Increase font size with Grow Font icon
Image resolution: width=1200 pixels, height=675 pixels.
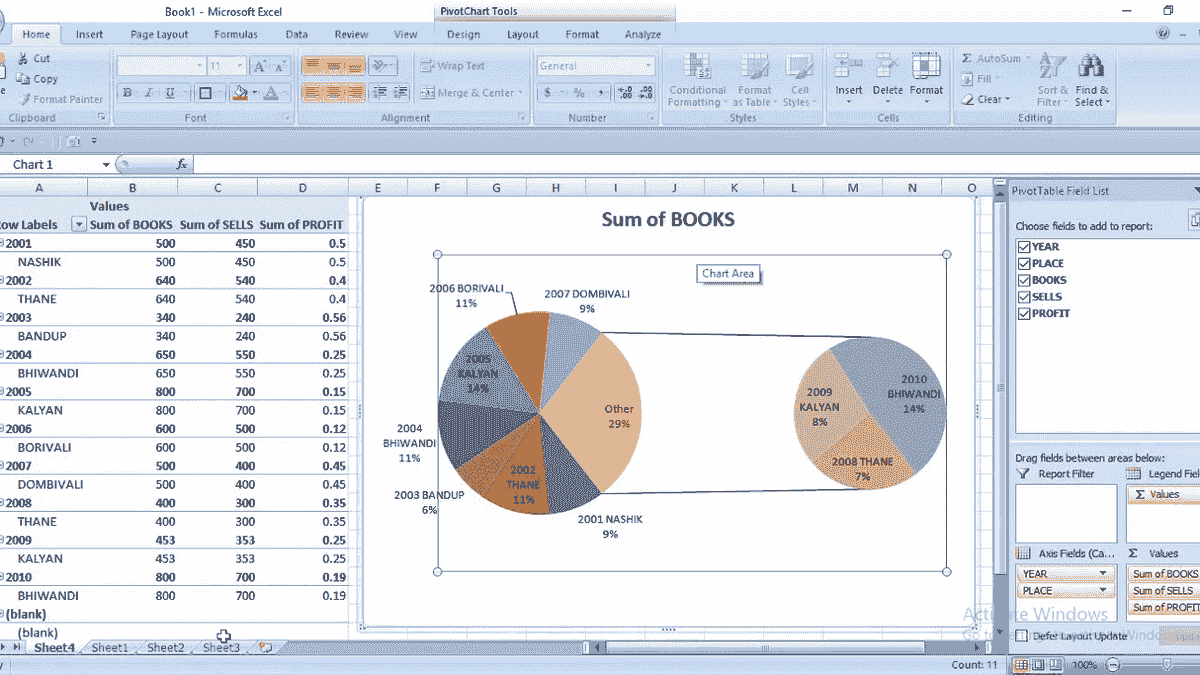pyautogui.click(x=259, y=66)
